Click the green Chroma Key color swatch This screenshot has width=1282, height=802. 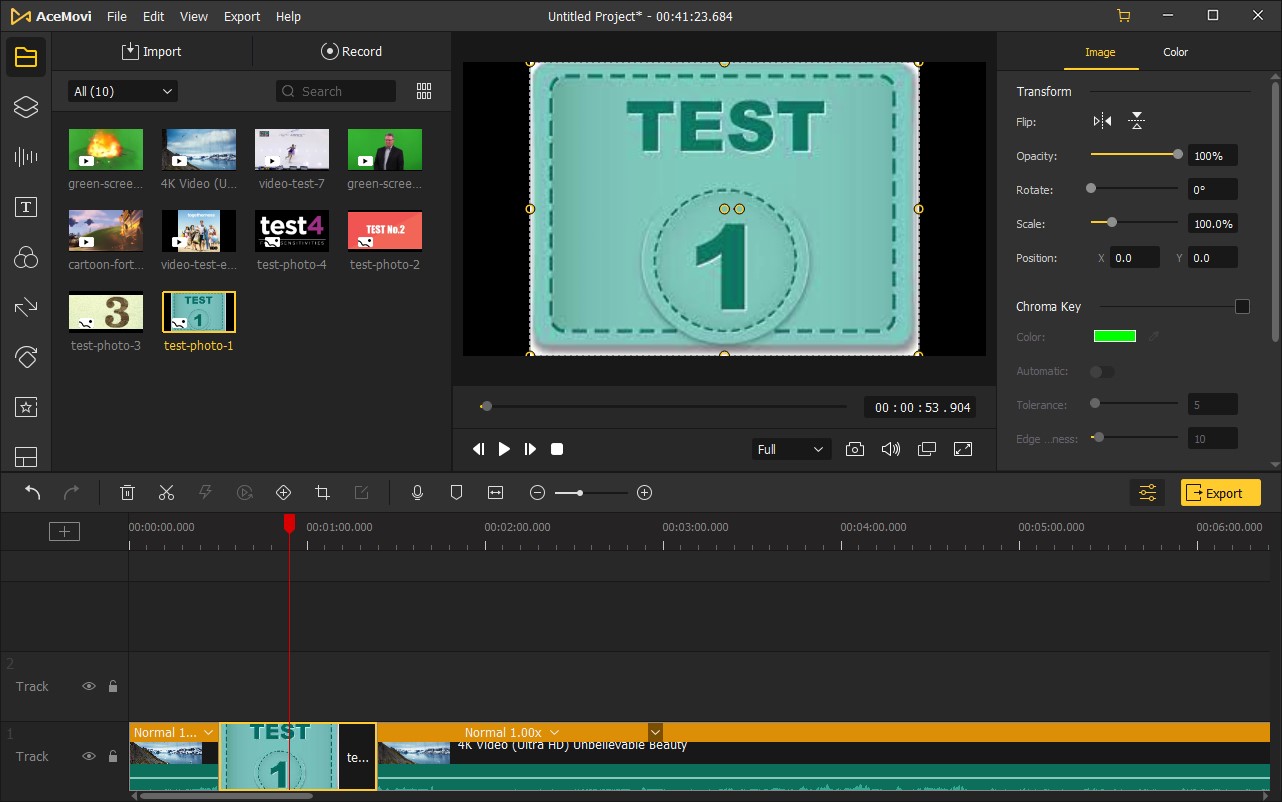[x=1114, y=337]
